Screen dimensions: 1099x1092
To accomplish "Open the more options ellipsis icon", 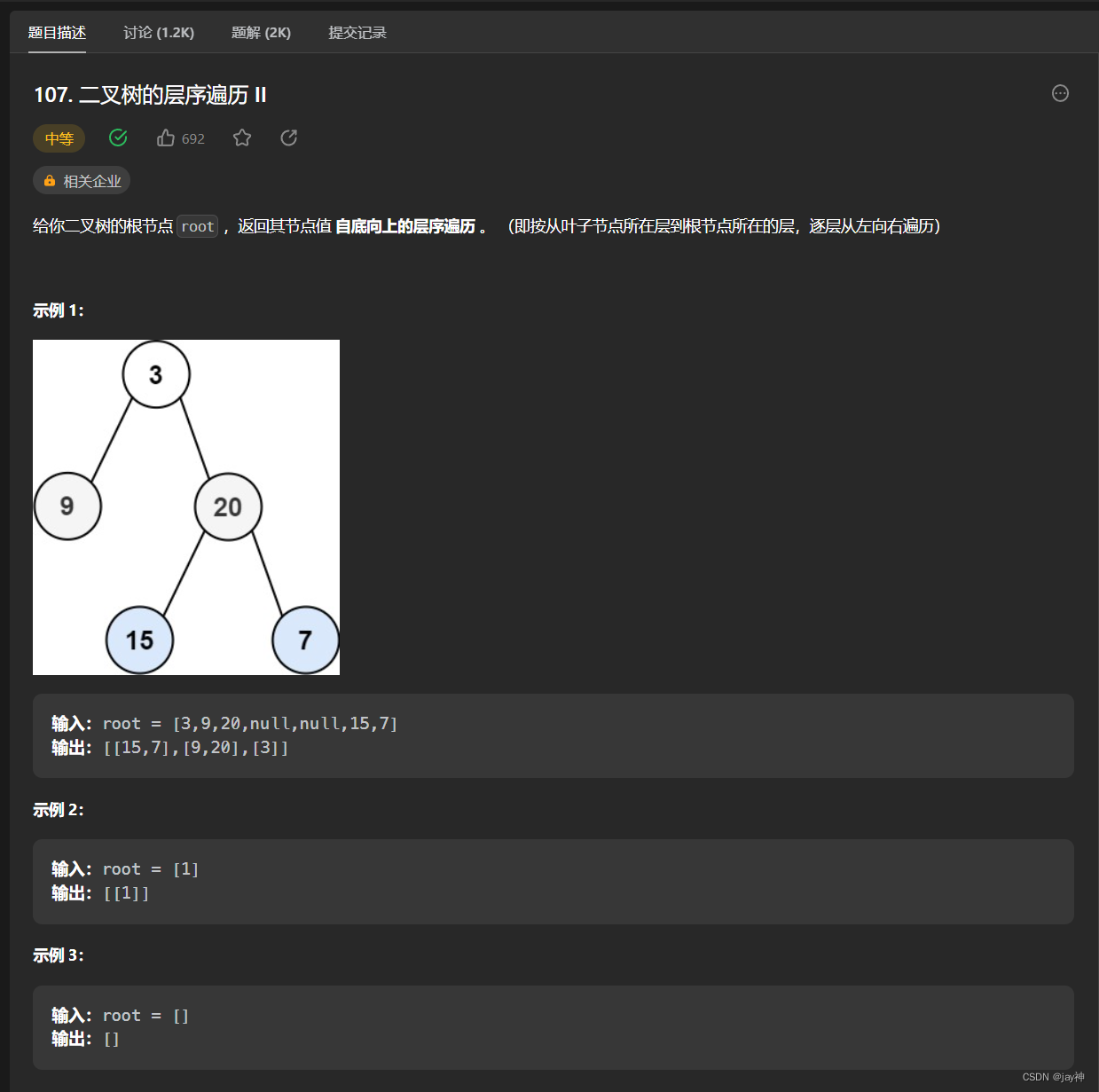I will 1060,93.
